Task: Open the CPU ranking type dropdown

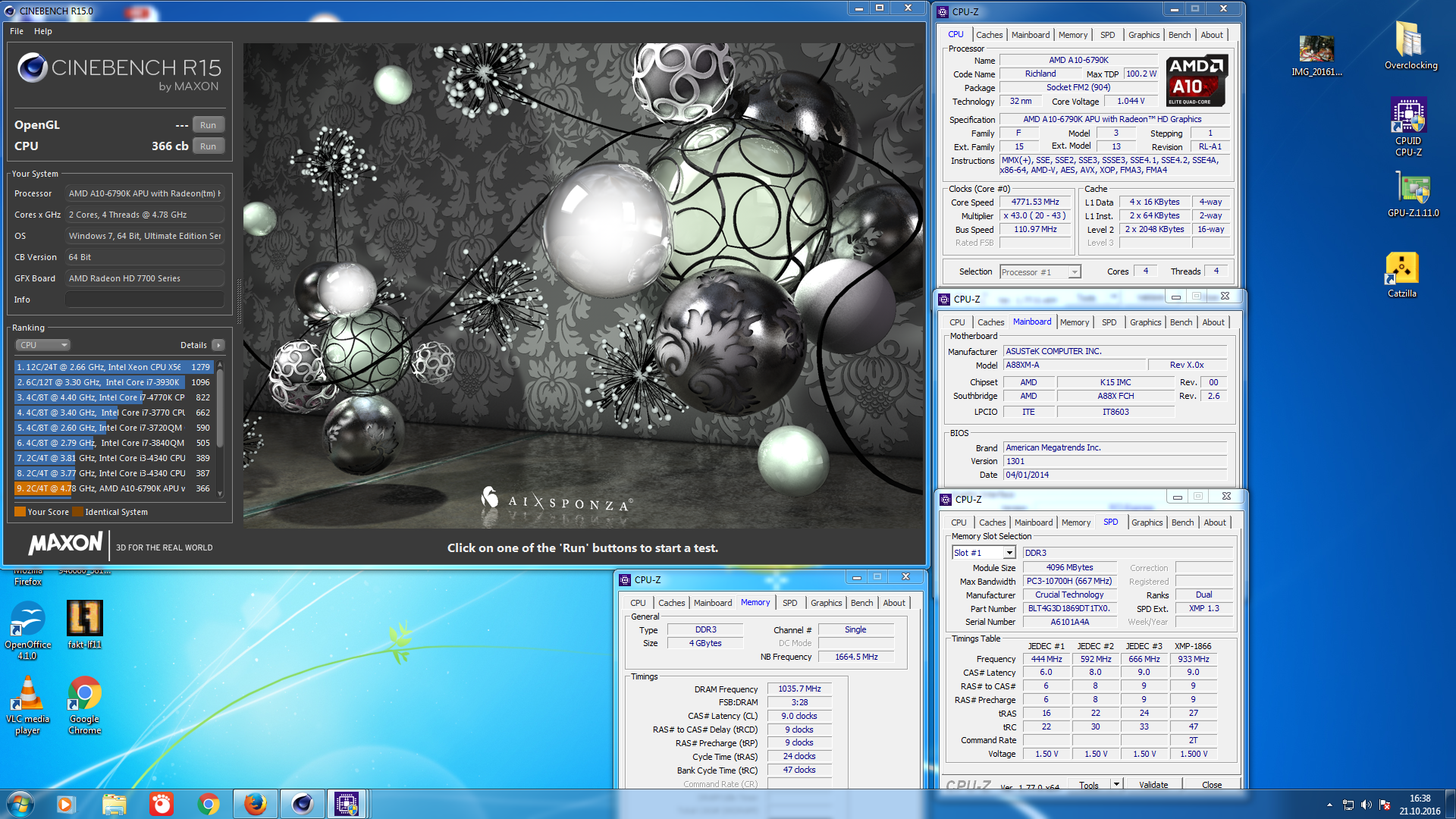Action: pyautogui.click(x=42, y=345)
